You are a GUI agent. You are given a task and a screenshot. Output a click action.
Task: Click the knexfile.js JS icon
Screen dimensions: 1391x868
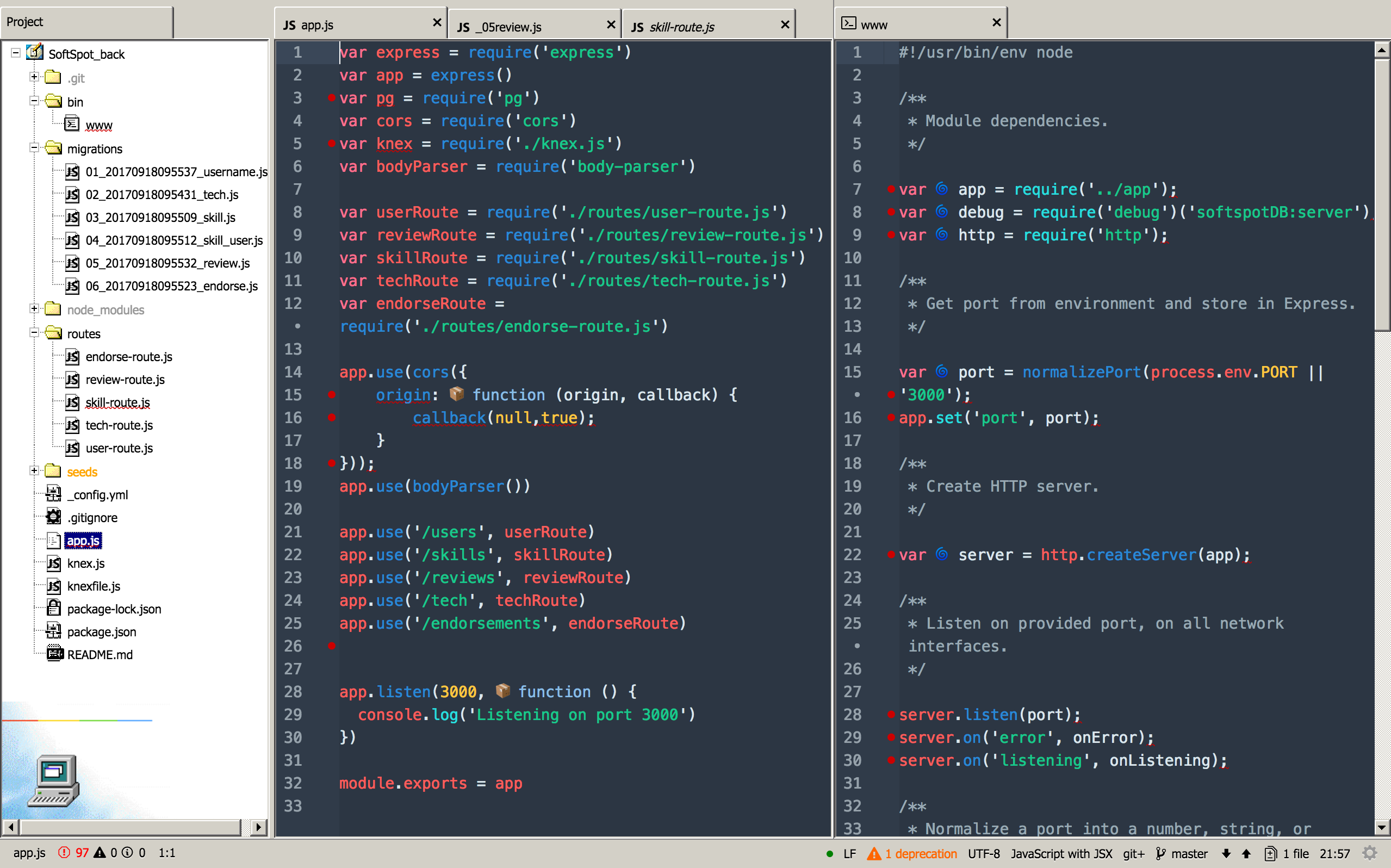pyautogui.click(x=53, y=586)
